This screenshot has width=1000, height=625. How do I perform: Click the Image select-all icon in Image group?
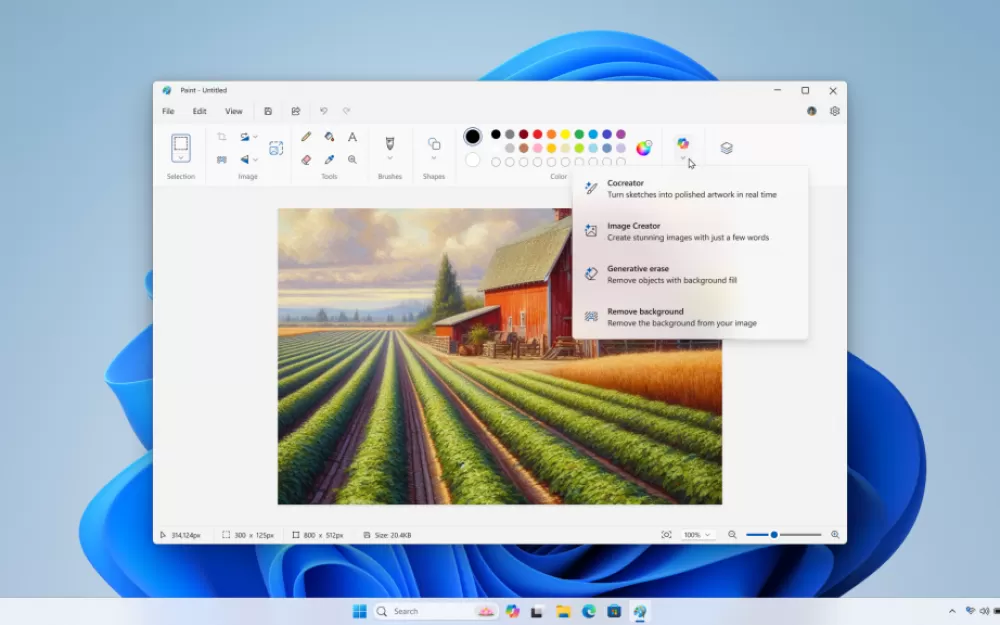(x=276, y=148)
